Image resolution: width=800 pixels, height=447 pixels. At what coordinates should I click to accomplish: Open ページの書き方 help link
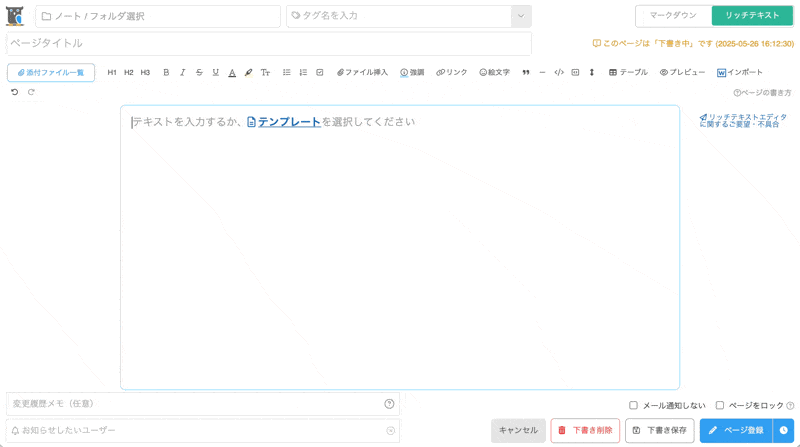tap(762, 93)
